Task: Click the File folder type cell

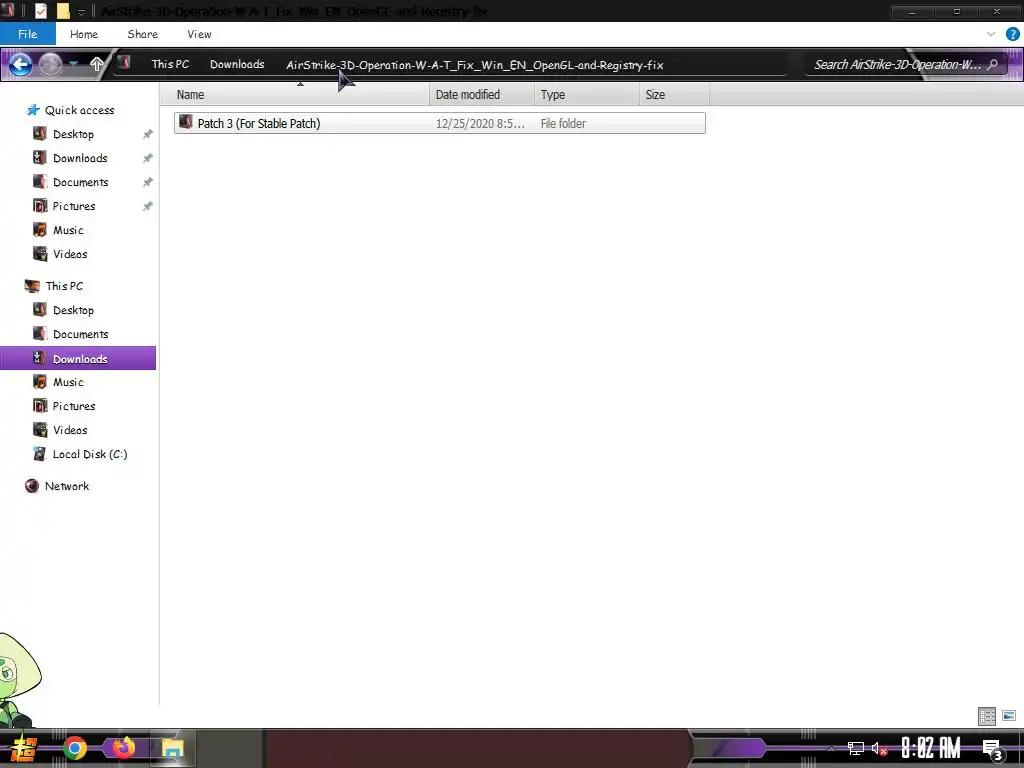Action: coord(563,123)
